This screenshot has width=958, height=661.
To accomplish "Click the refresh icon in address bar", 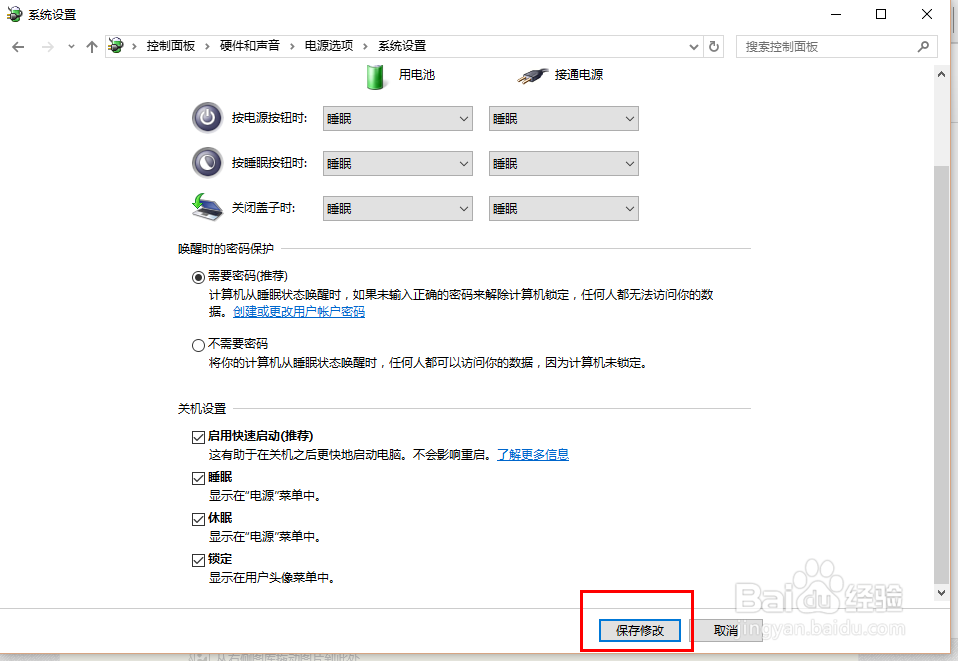I will point(712,45).
